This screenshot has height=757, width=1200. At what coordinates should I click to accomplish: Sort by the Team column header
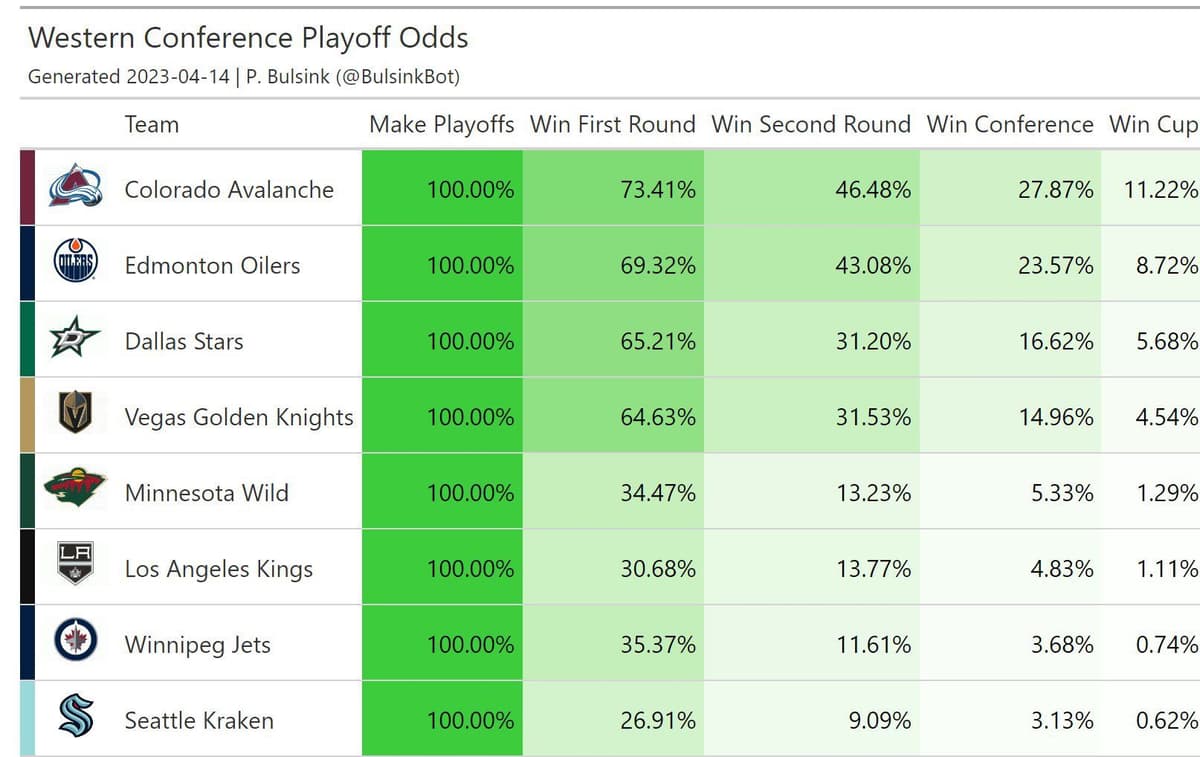click(x=152, y=125)
